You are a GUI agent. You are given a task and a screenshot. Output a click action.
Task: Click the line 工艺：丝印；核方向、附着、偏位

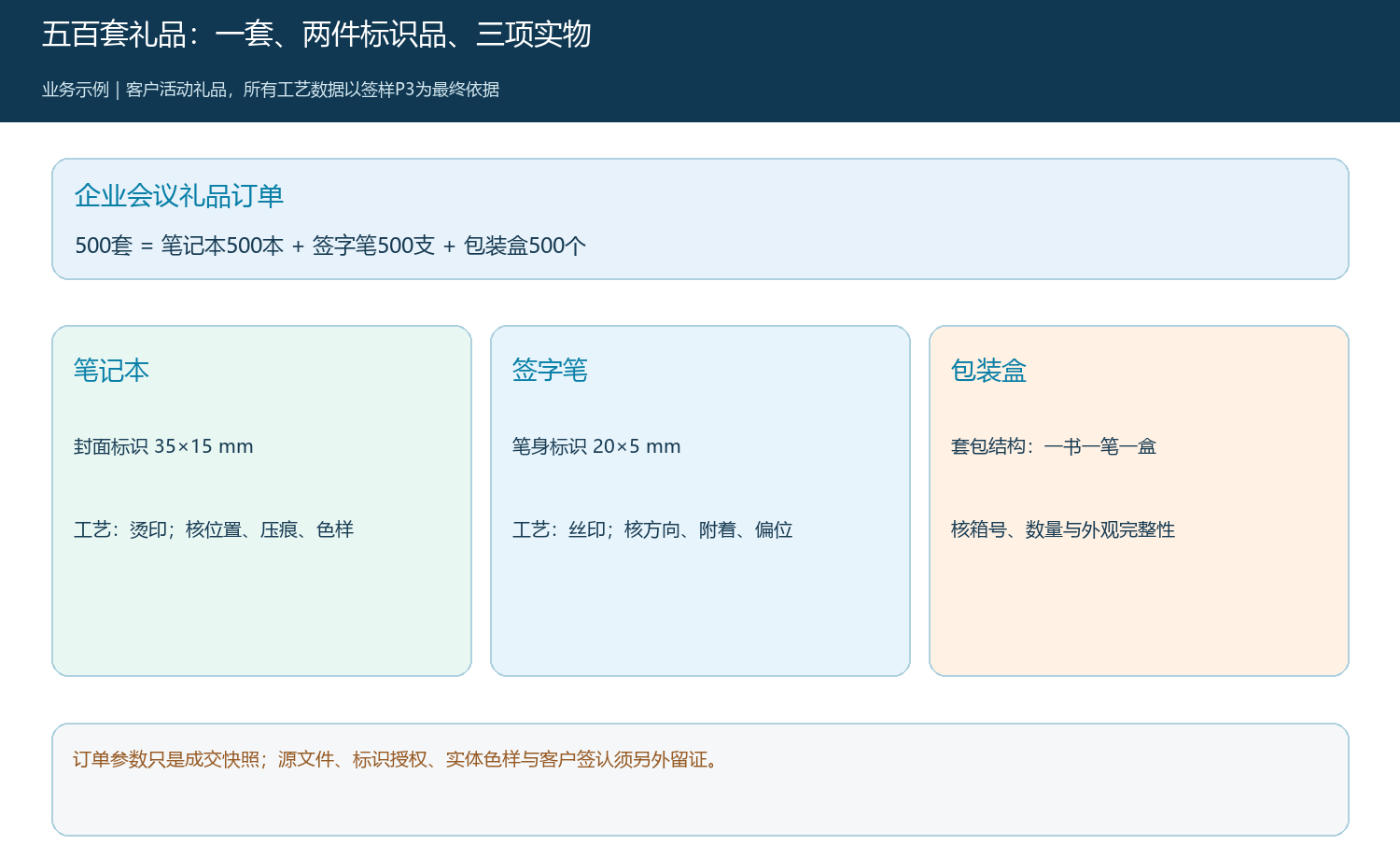(x=652, y=529)
